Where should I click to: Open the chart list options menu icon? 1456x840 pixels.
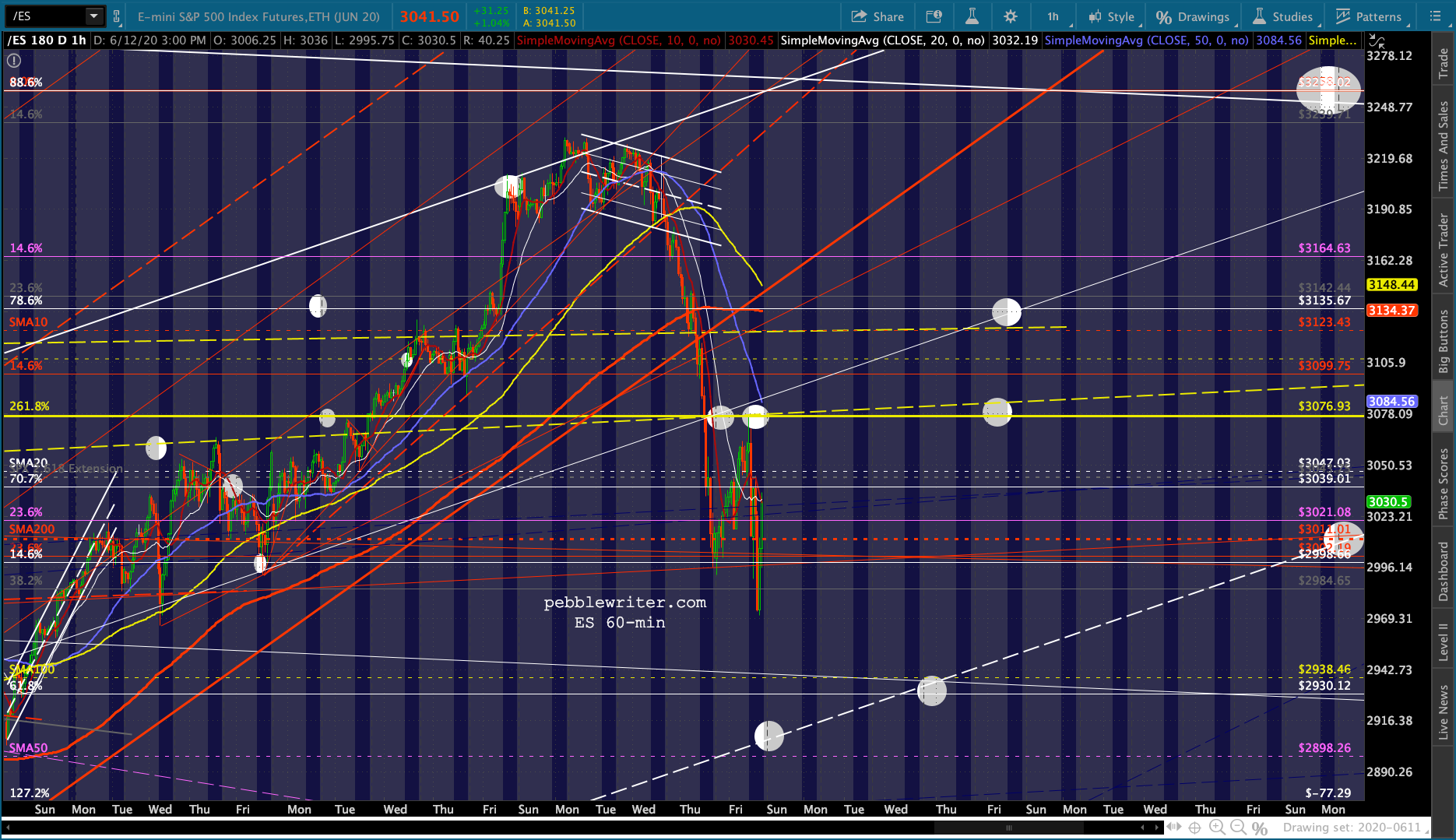tap(1436, 16)
